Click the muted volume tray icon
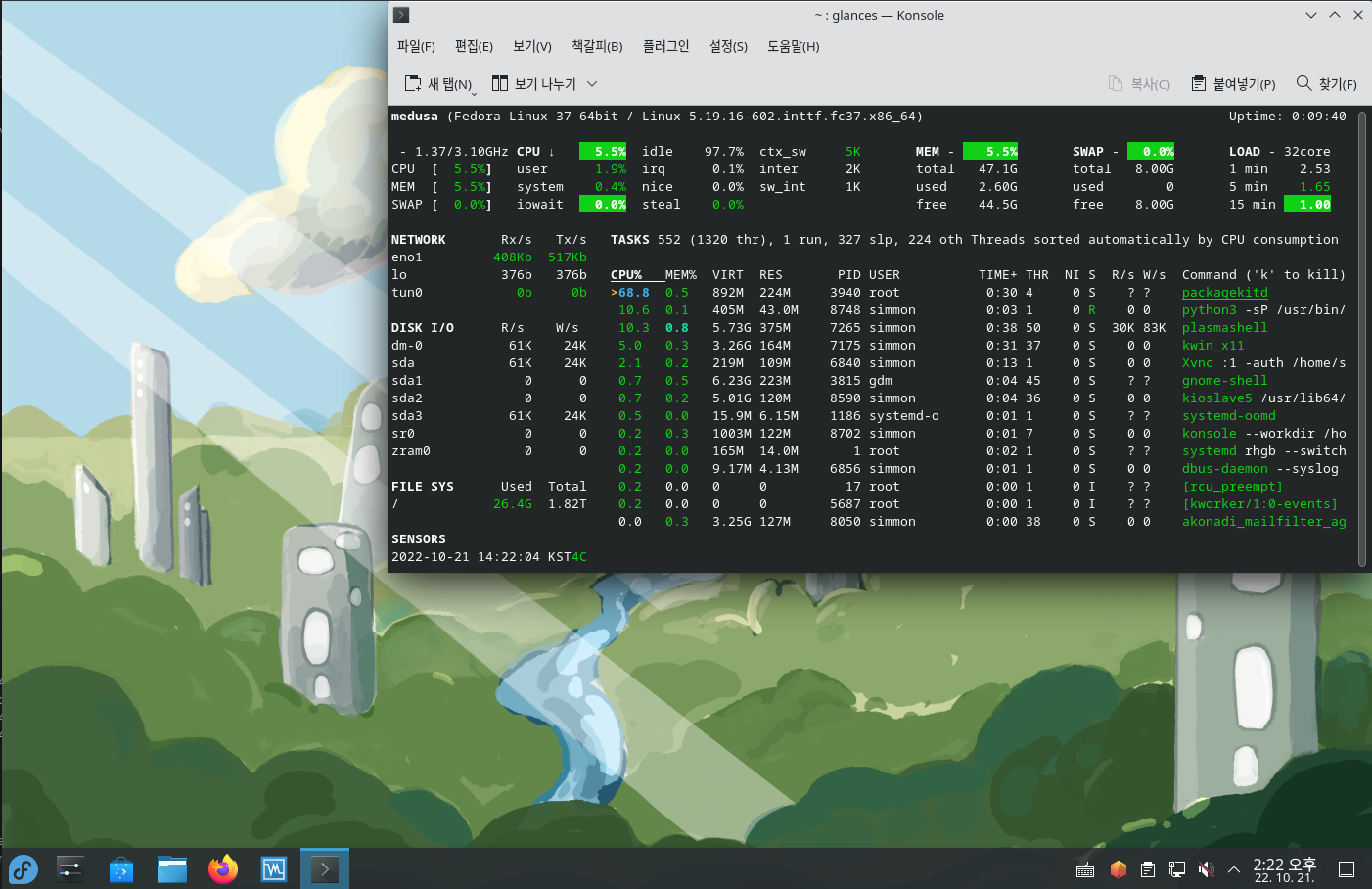1372x889 pixels. click(1207, 869)
